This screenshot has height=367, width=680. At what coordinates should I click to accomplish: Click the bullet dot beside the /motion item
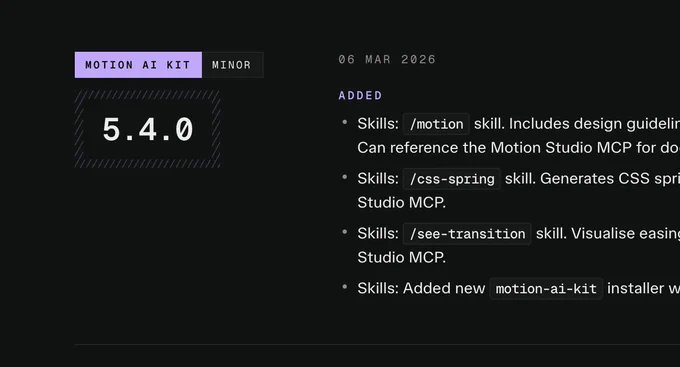(345, 122)
